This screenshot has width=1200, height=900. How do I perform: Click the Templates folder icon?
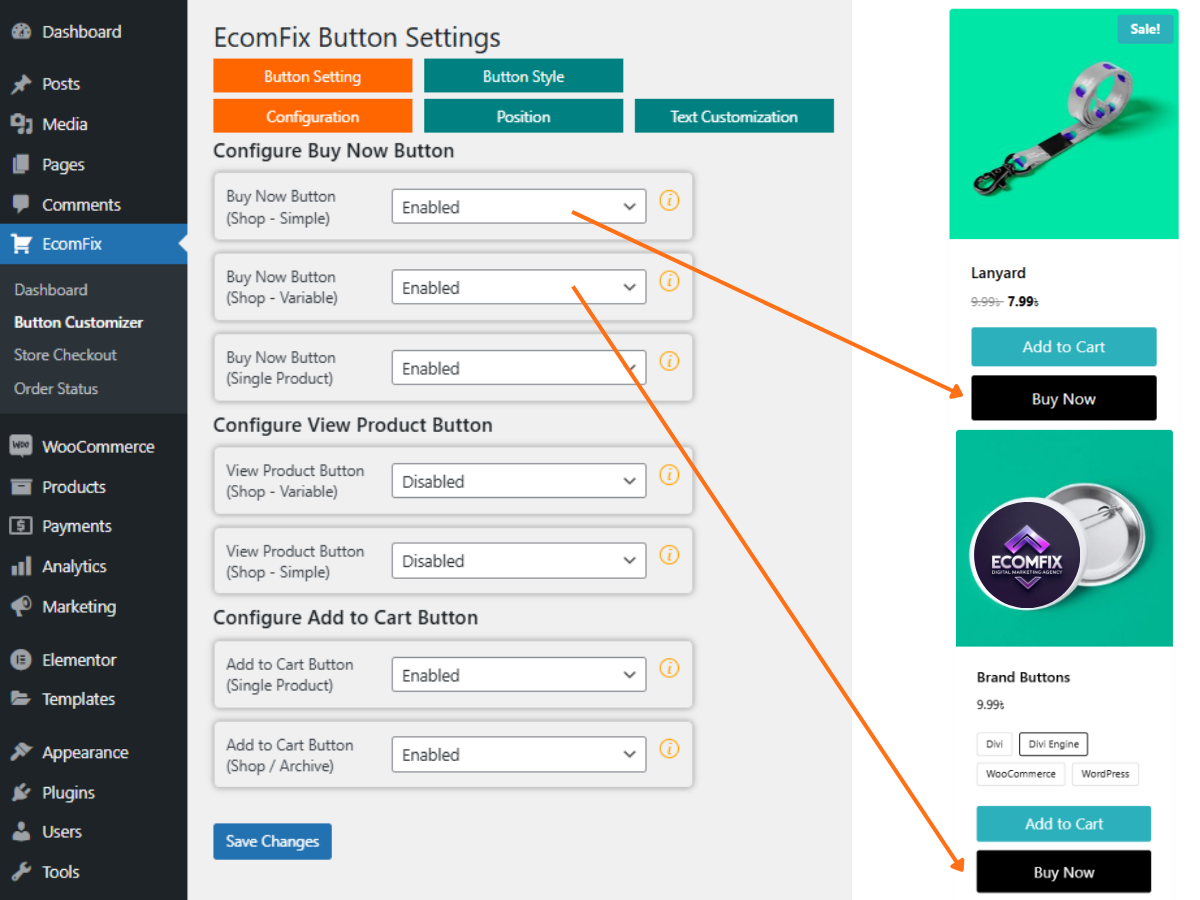pyautogui.click(x=20, y=699)
